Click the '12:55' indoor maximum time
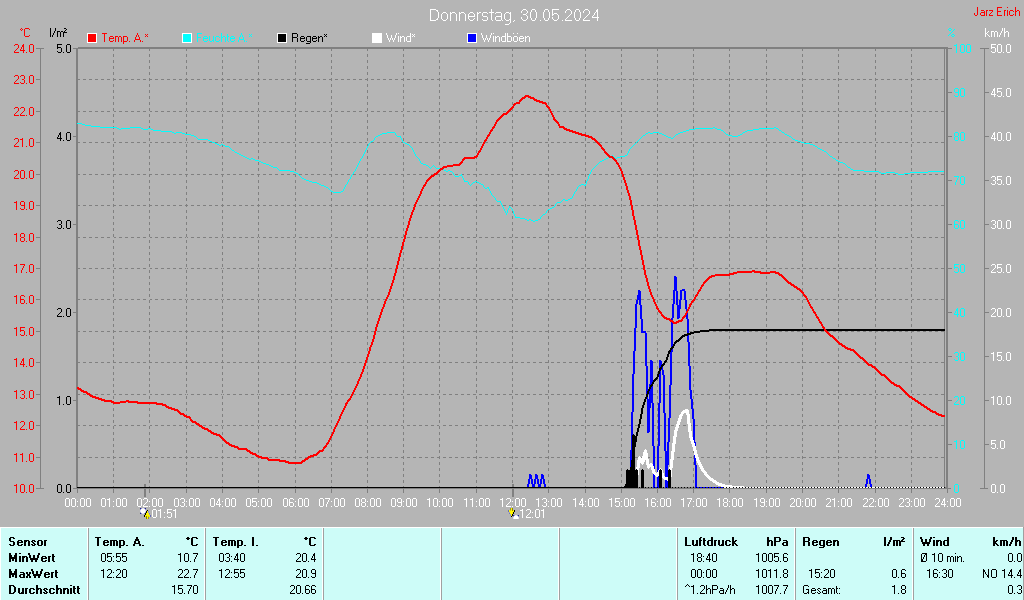The image size is (1024, 600). point(232,574)
